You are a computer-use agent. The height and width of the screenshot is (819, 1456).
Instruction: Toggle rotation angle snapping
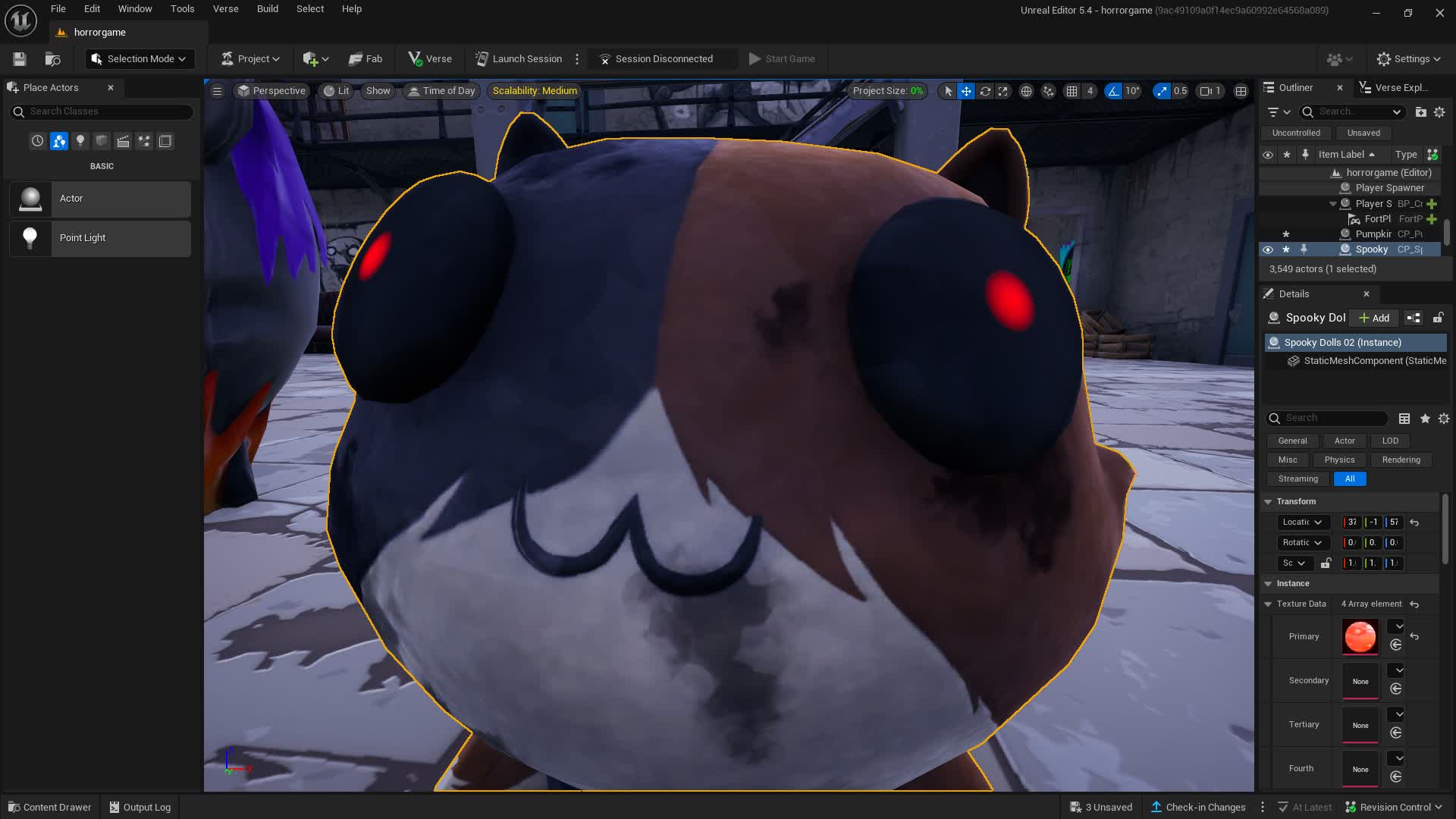pyautogui.click(x=1112, y=91)
